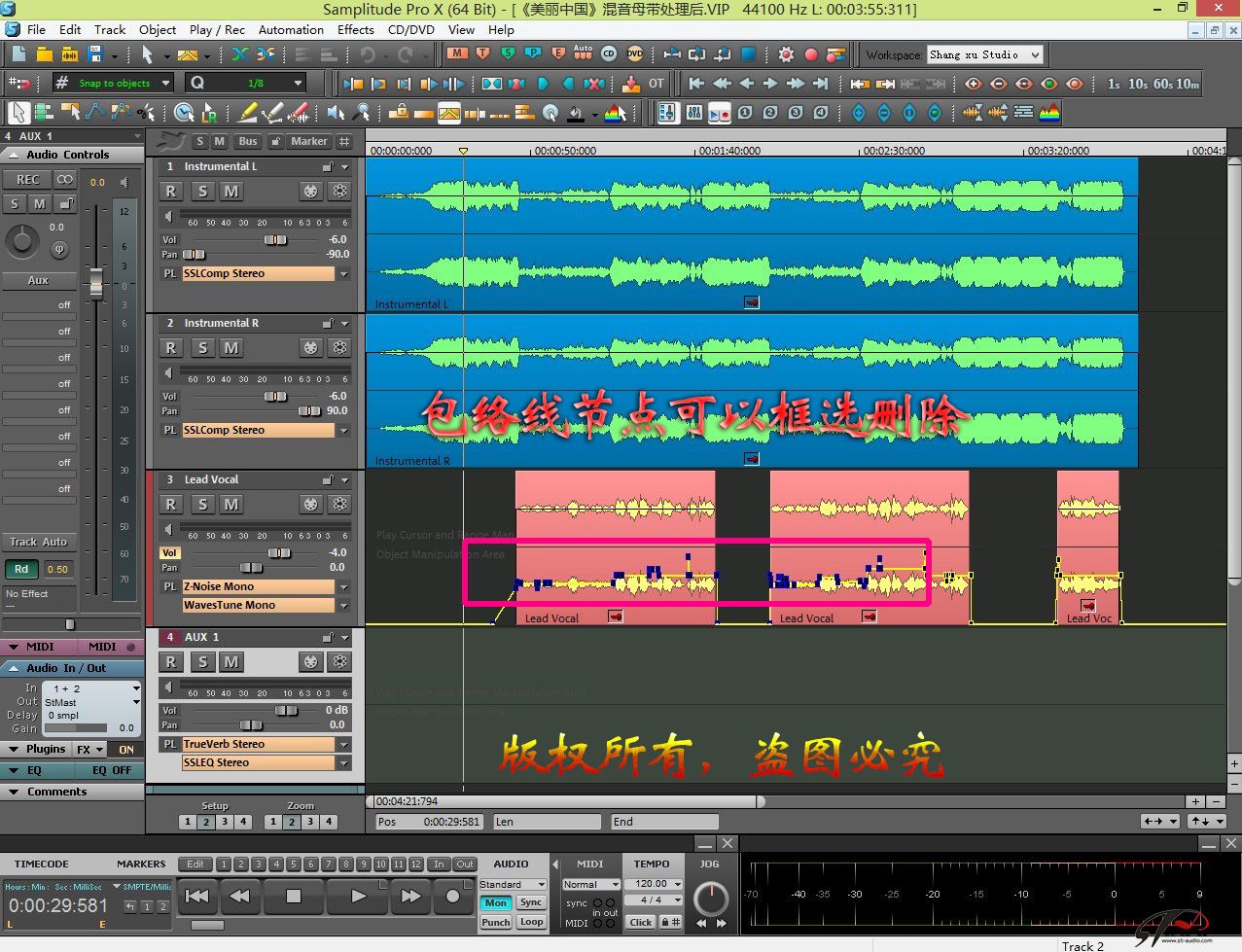The image size is (1242, 952).
Task: Adjust the Lead Vocal Vol slider
Action: (279, 553)
